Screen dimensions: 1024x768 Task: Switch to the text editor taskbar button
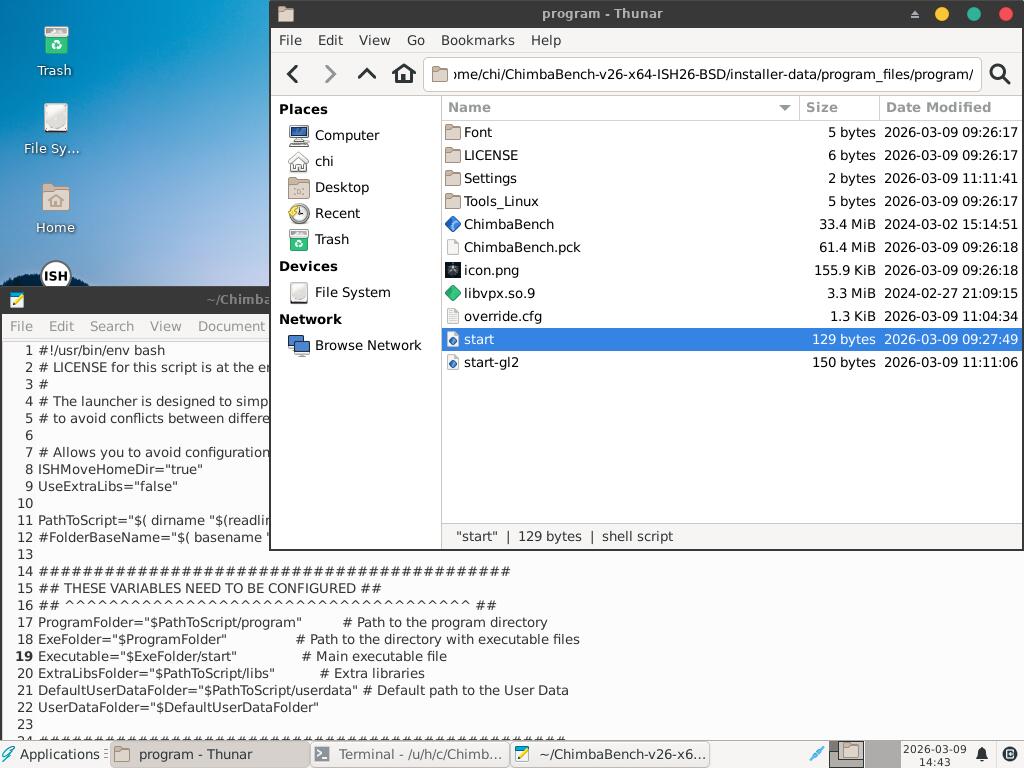[x=610, y=754]
